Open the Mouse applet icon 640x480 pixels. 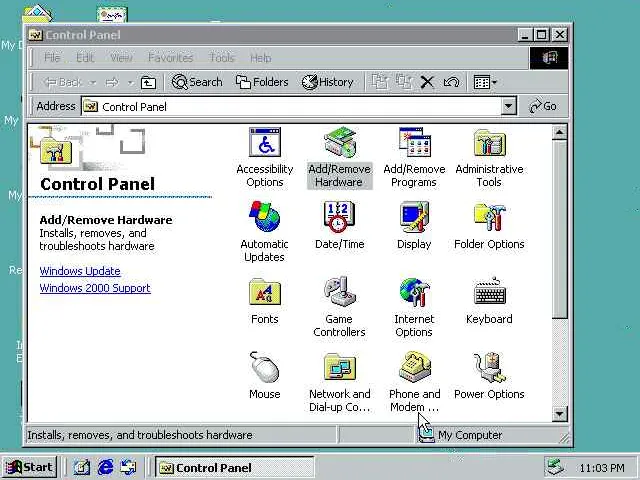264,376
